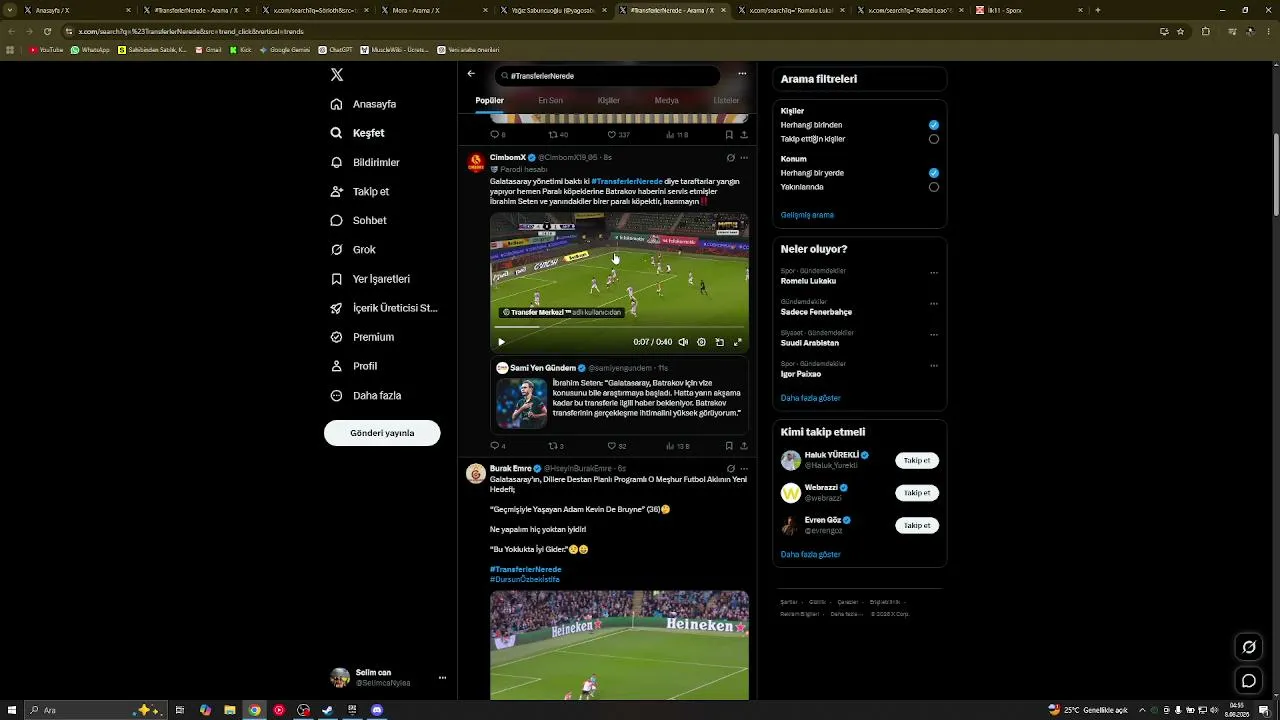Open the floating messages button
This screenshot has height=720, width=1280.
point(1249,681)
